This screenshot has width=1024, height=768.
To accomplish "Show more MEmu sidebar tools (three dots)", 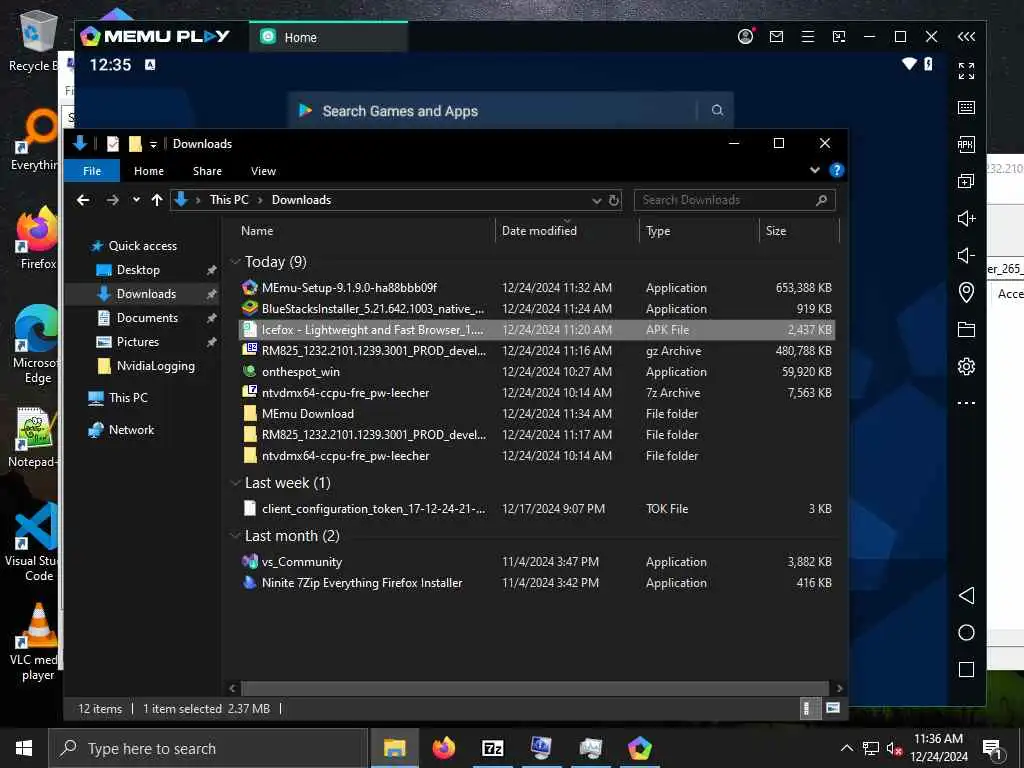I will (966, 403).
